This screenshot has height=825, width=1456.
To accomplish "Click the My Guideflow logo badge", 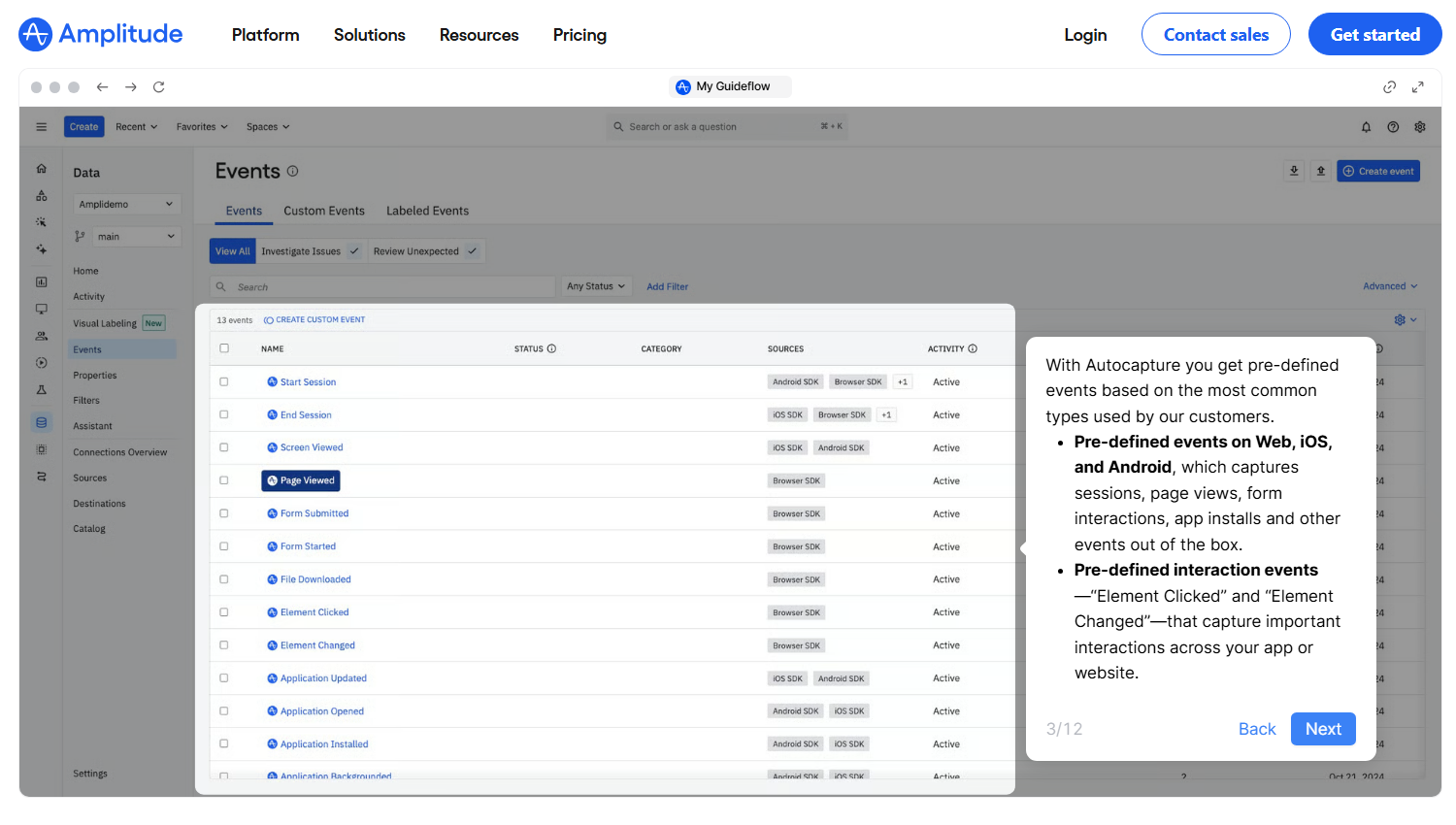I will coord(683,87).
